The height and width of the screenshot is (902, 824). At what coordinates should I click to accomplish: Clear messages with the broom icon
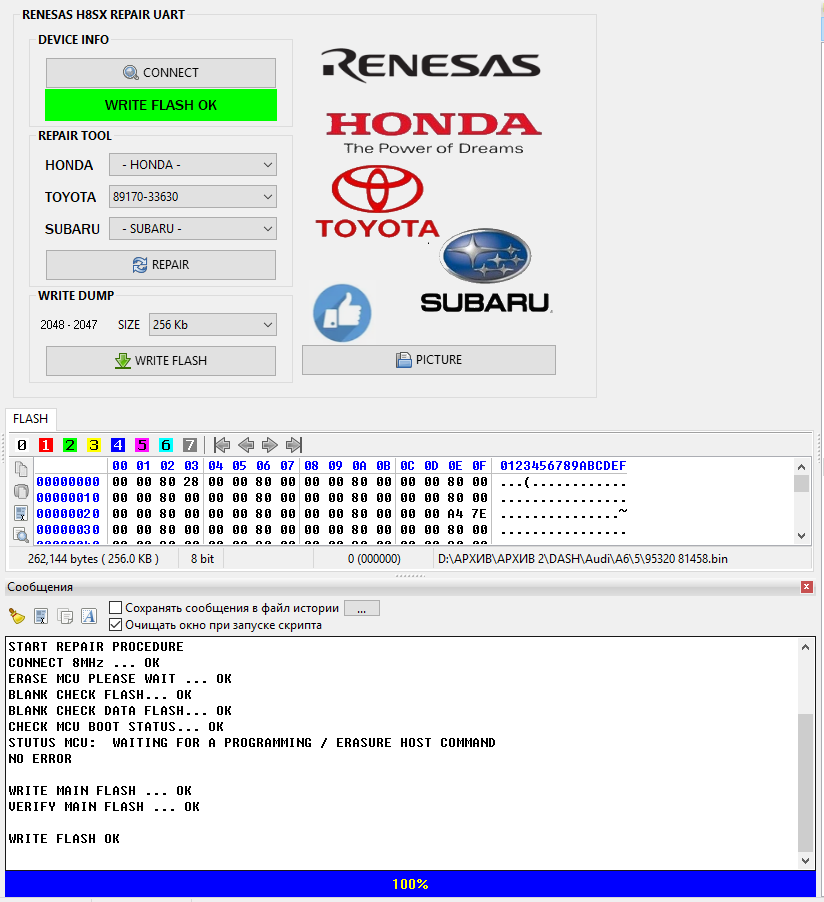[x=17, y=616]
